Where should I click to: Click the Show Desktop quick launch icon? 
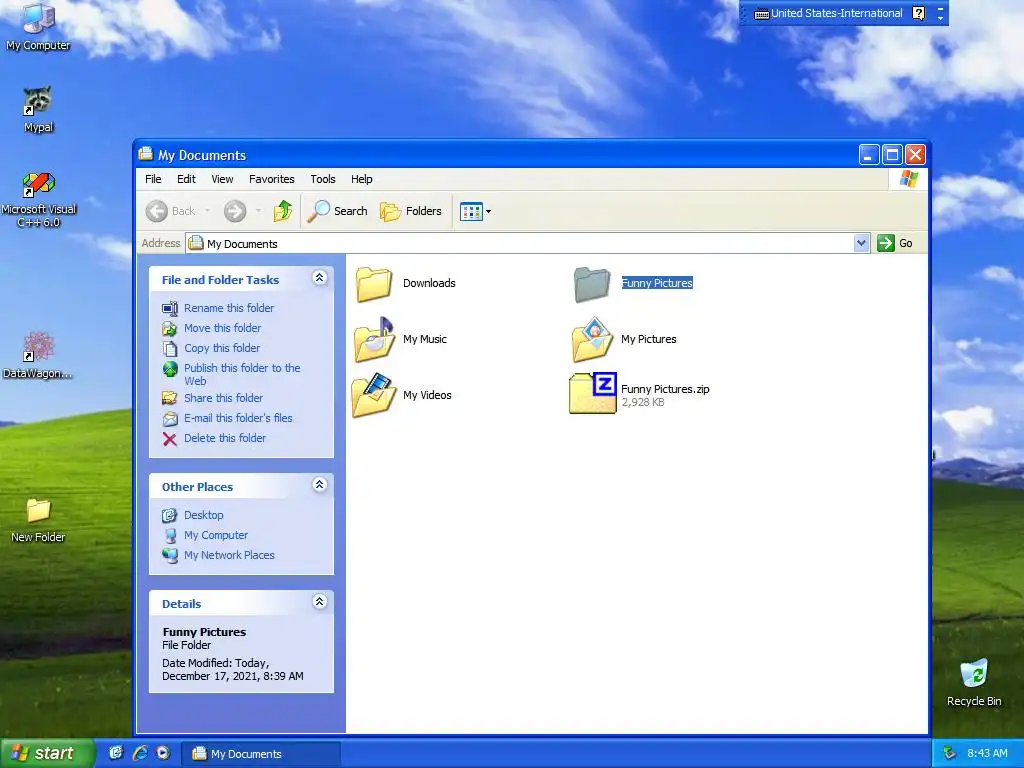coord(116,753)
